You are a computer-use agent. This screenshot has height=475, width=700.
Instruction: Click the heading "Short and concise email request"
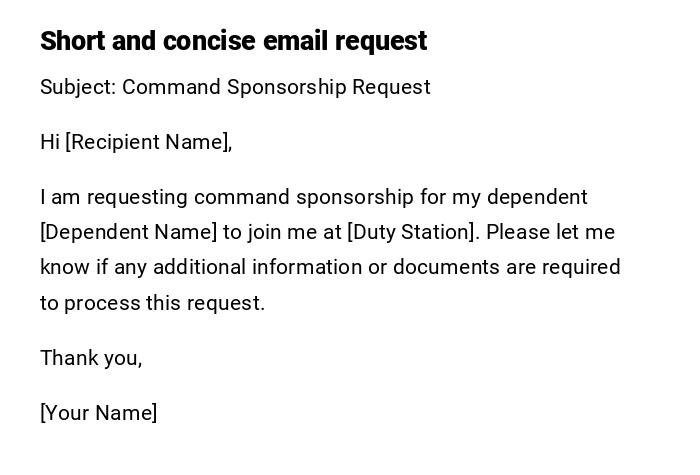pyautogui.click(x=233, y=41)
